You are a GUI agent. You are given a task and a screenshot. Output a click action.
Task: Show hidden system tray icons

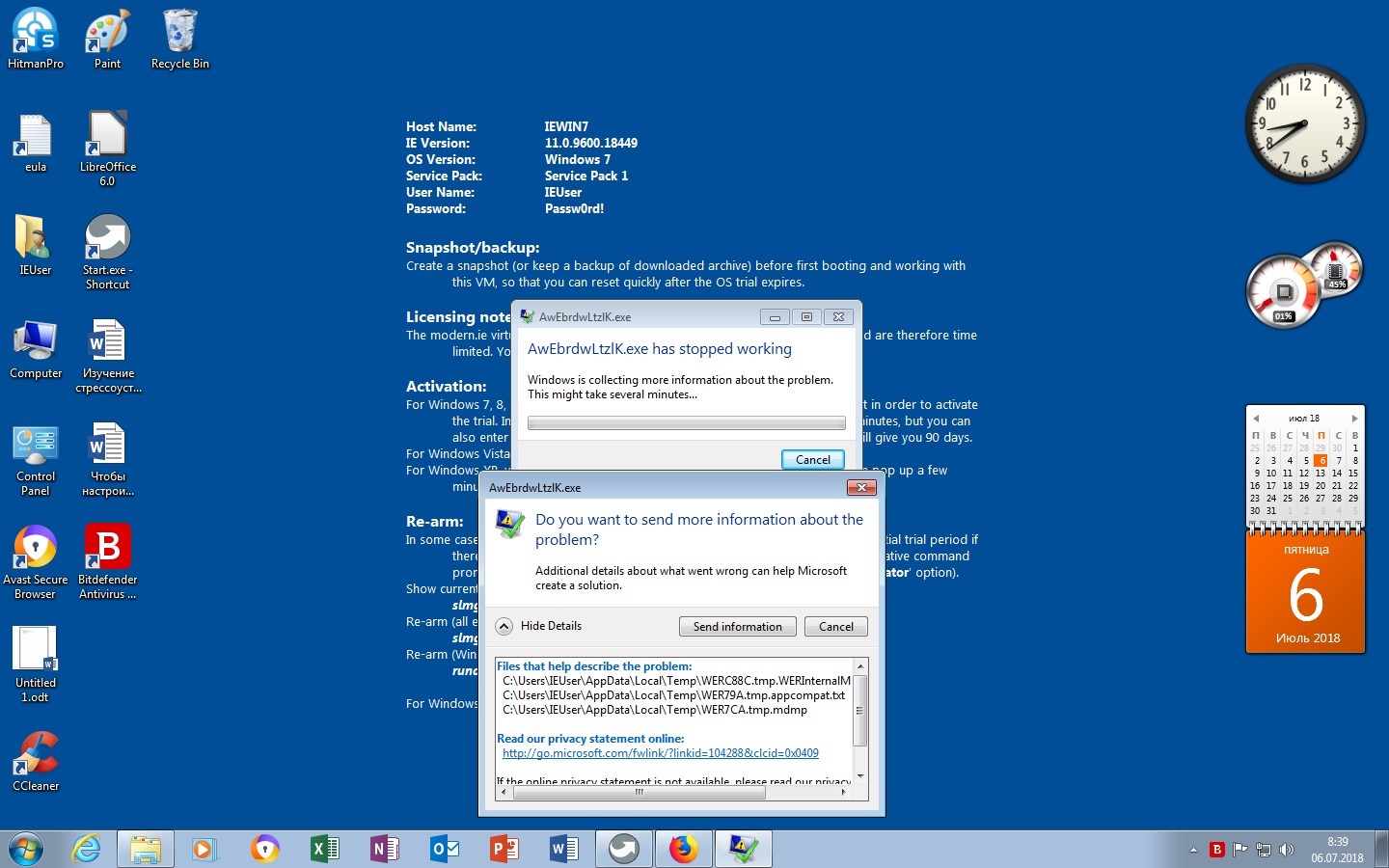tap(1193, 850)
